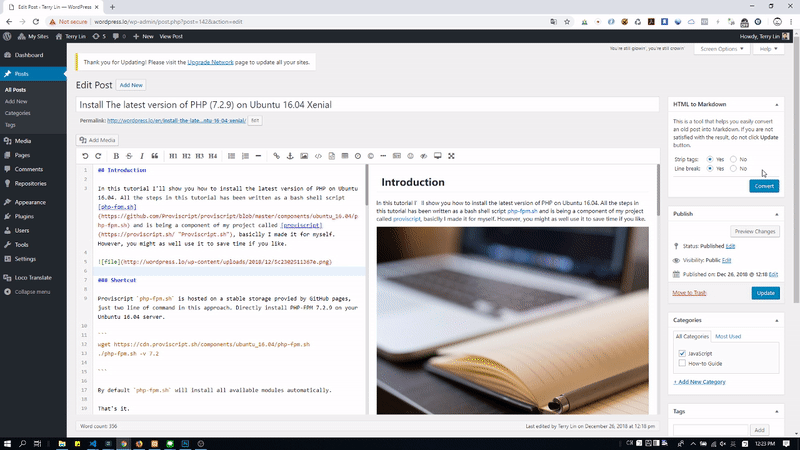The height and width of the screenshot is (450, 800).
Task: Collapse the Publish panel
Action: (777, 214)
